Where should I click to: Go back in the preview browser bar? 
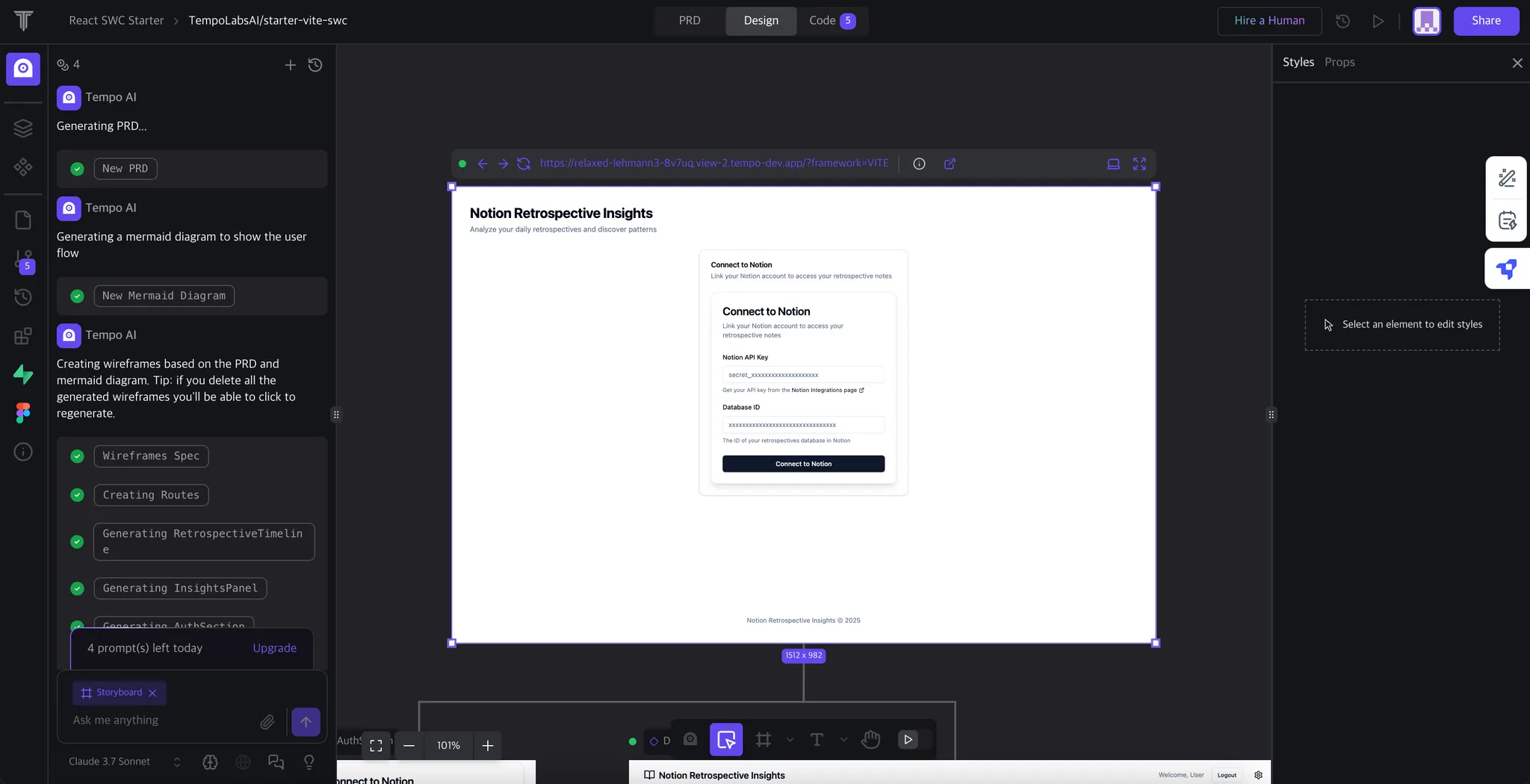(483, 164)
